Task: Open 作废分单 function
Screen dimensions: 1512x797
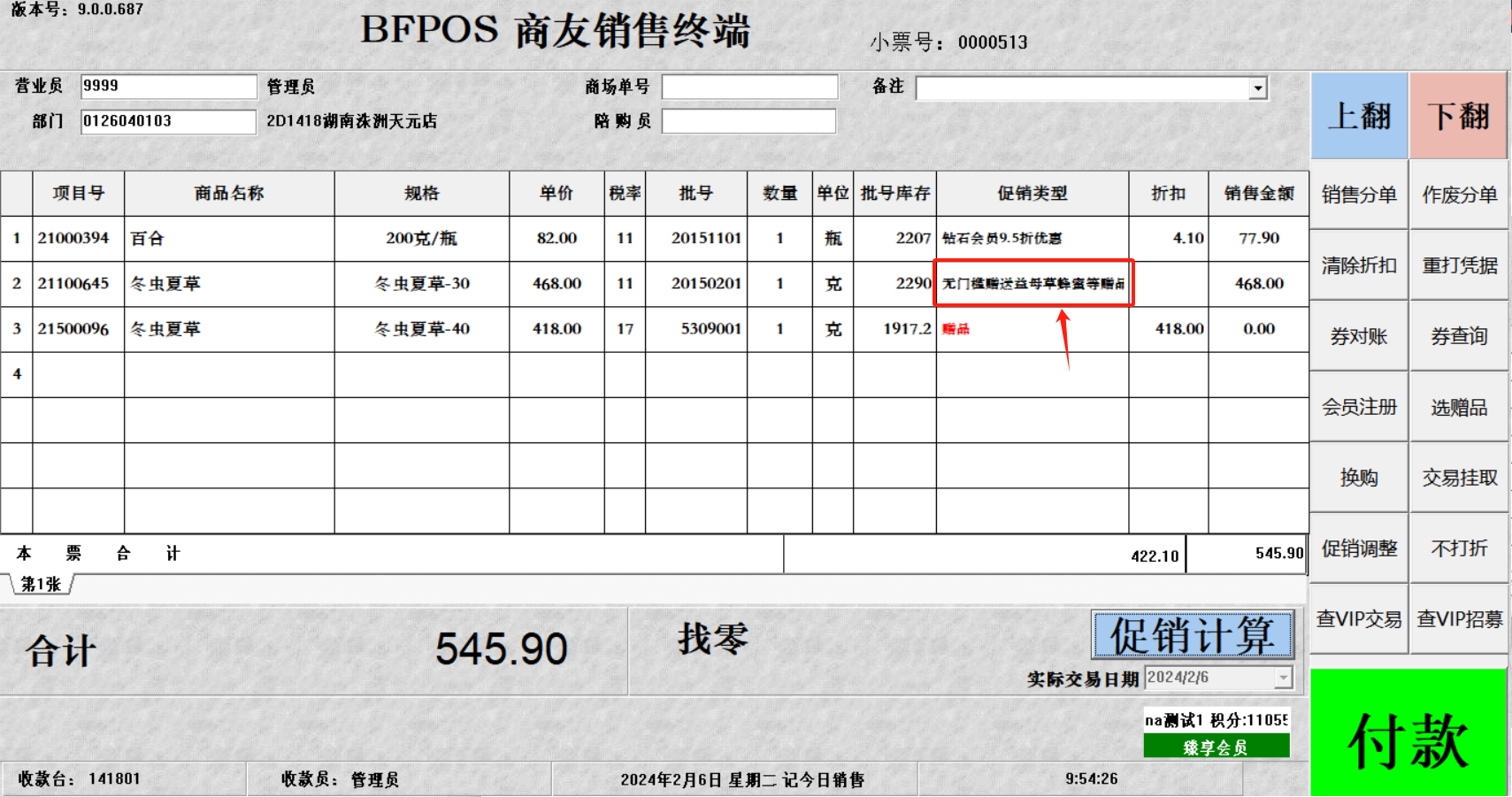Action: click(x=1458, y=195)
